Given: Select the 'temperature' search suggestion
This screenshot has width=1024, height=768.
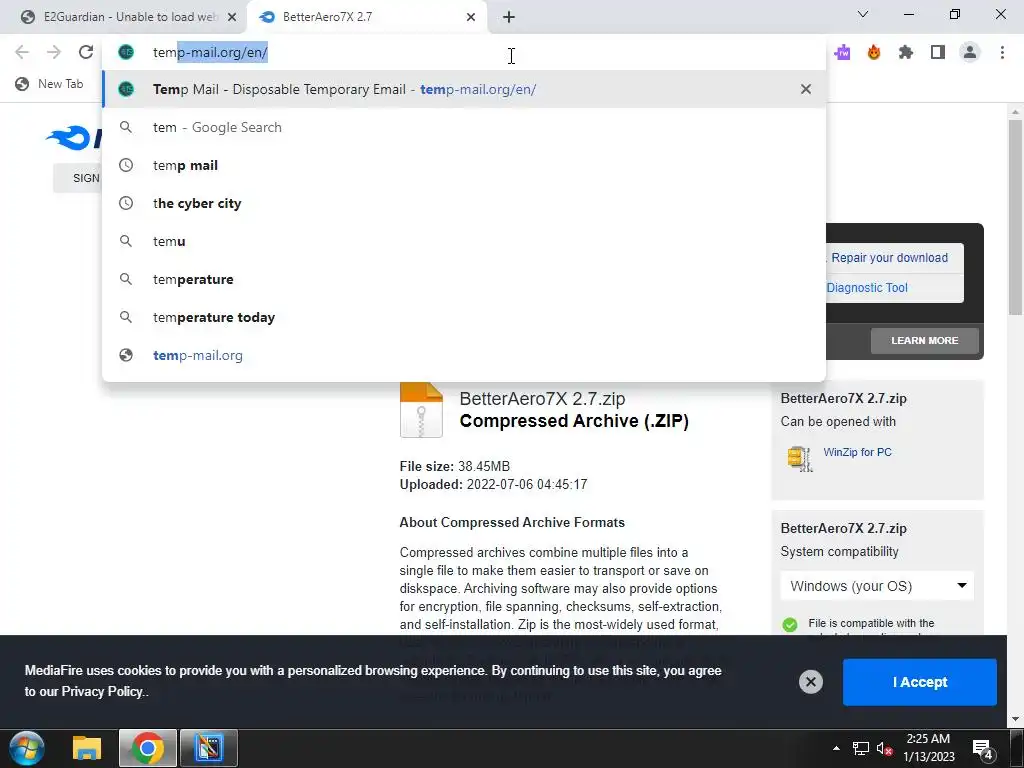Looking at the screenshot, I should (x=464, y=279).
